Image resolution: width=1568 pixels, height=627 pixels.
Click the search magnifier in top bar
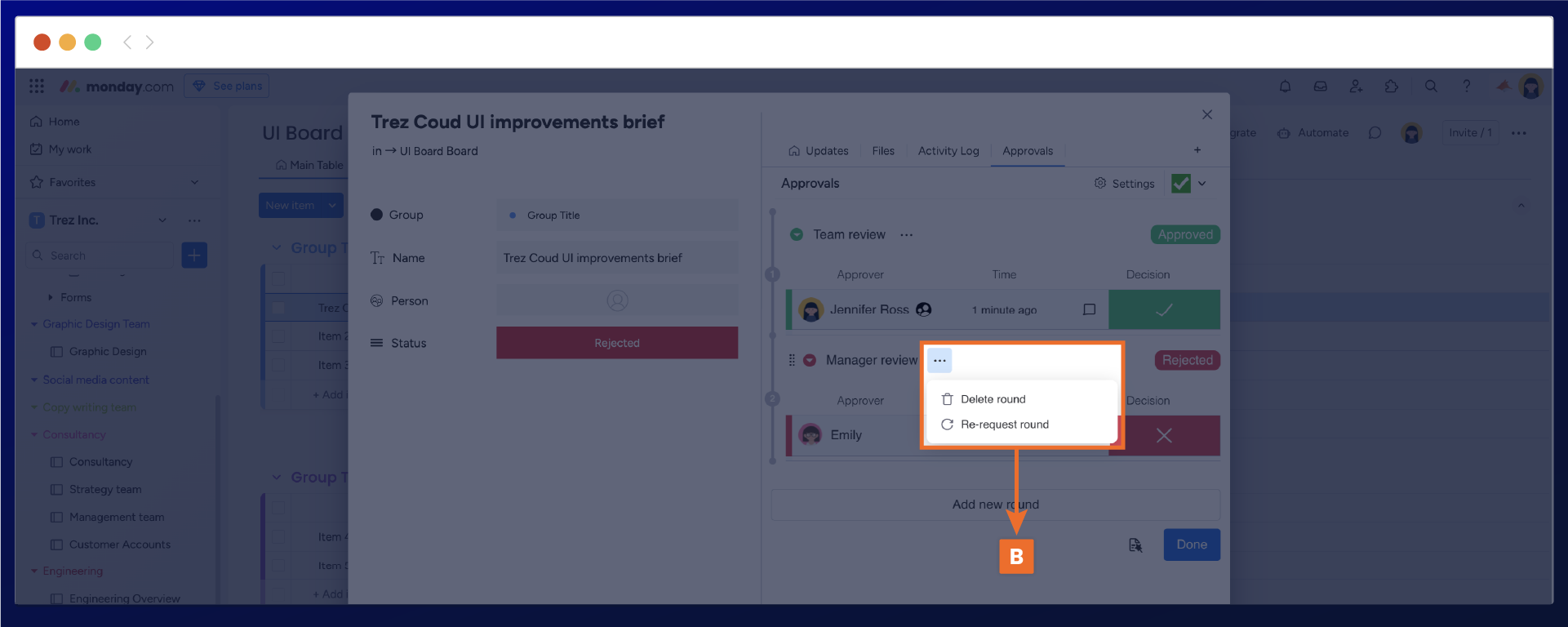click(1431, 87)
